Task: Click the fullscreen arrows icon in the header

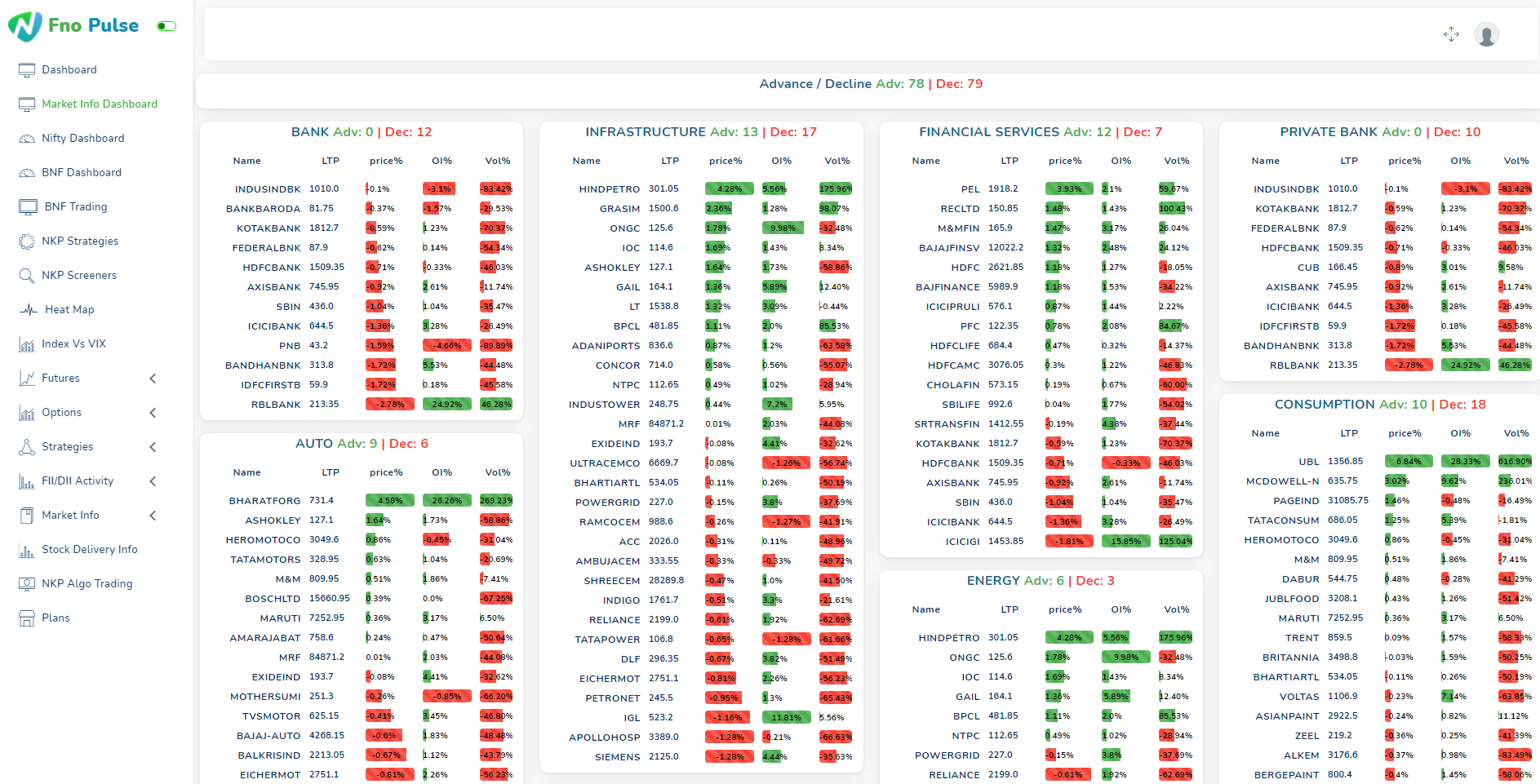Action: coord(1451,34)
